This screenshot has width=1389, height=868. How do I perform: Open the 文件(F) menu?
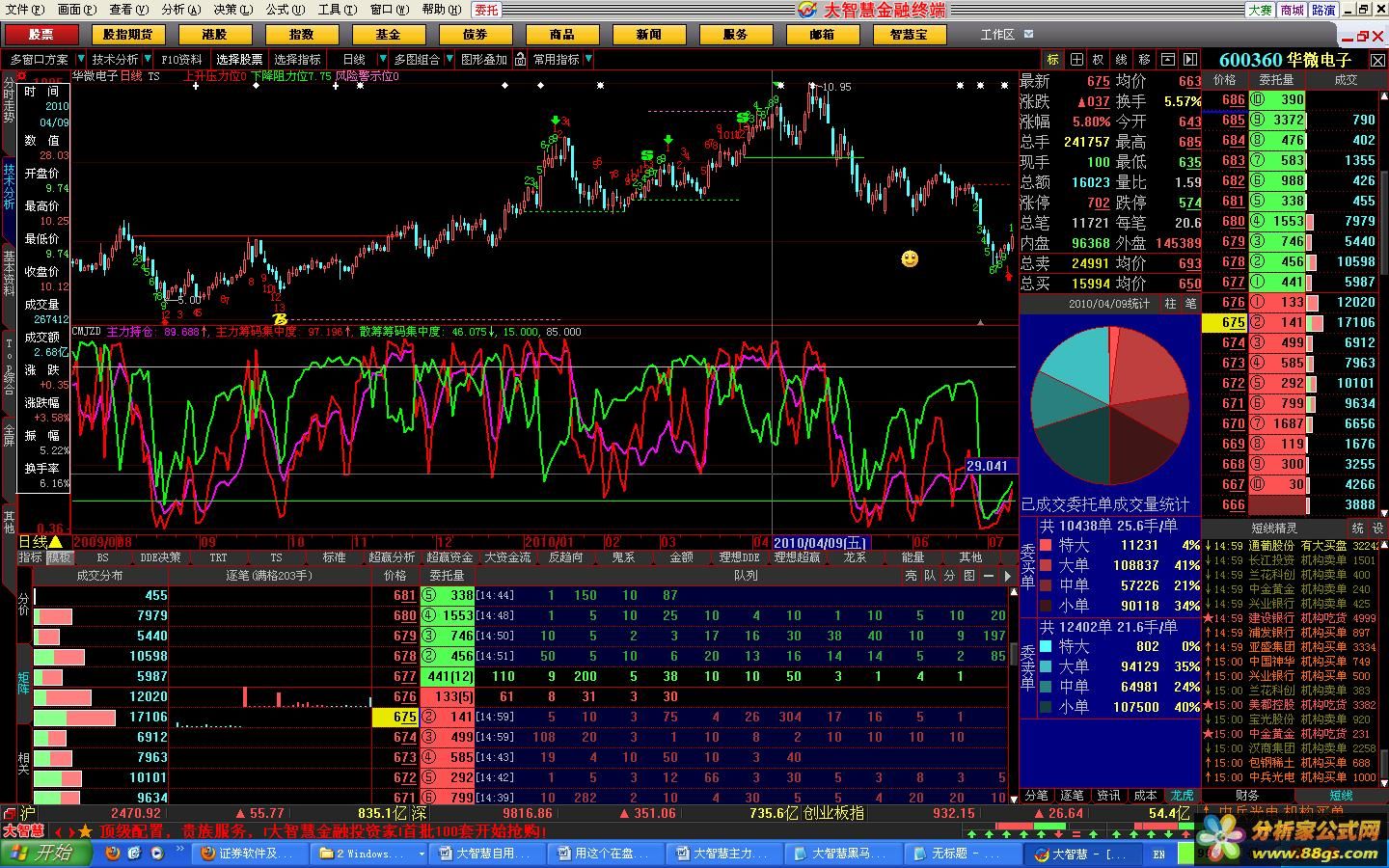click(x=24, y=10)
